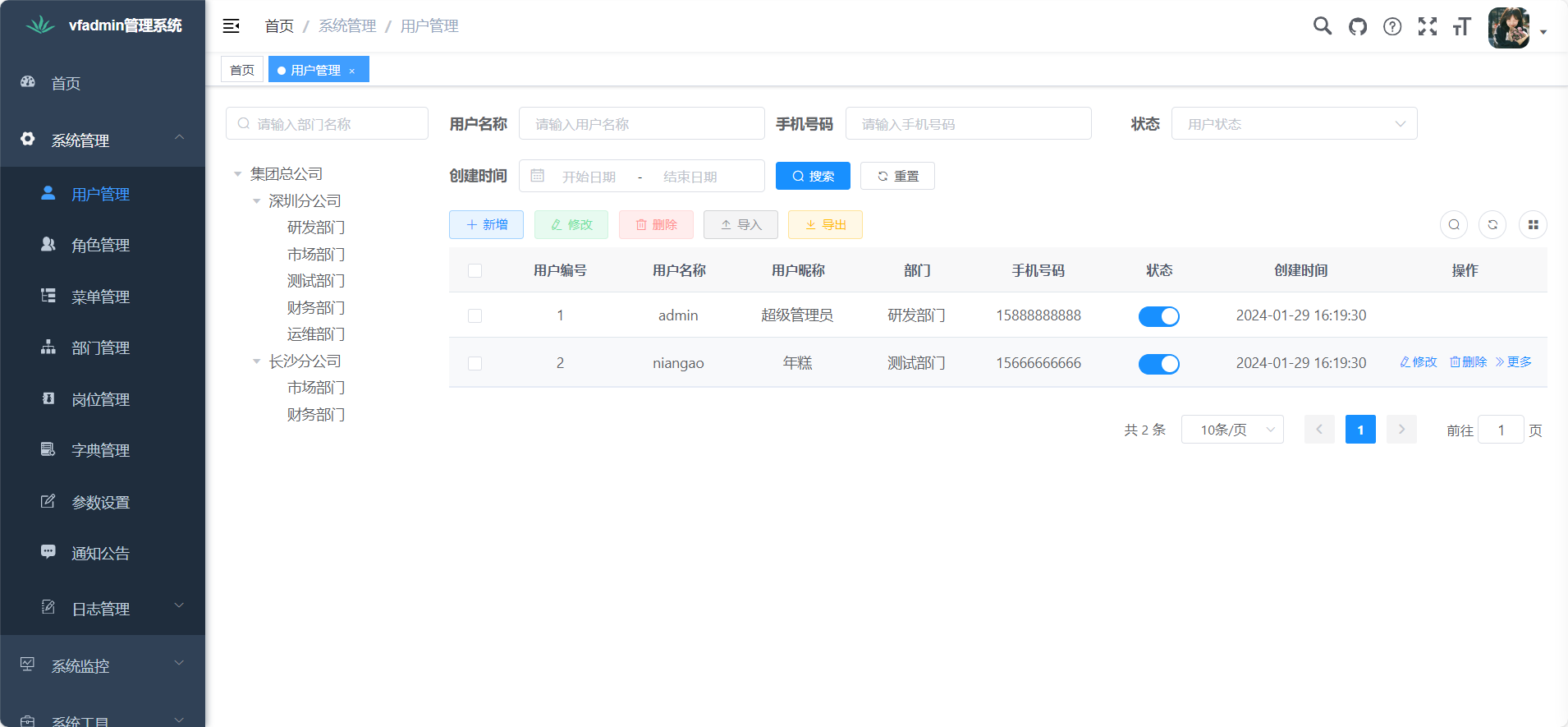
Task: Open the 用户状态 status dropdown
Action: pos(1294,124)
